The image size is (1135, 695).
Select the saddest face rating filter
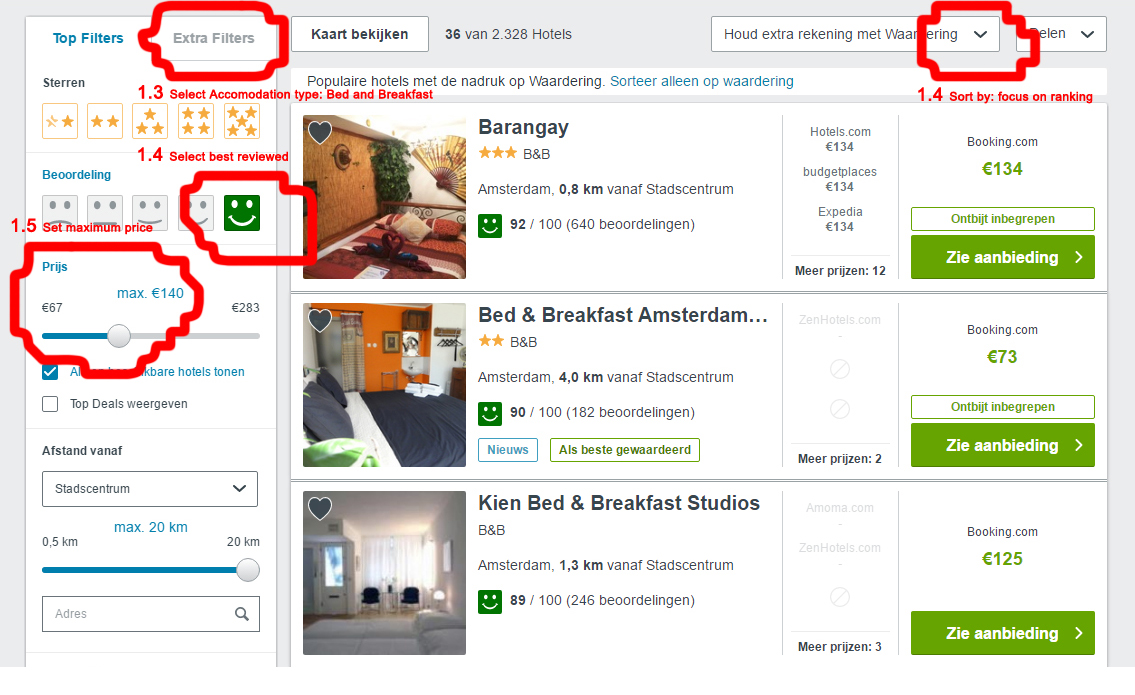click(60, 213)
